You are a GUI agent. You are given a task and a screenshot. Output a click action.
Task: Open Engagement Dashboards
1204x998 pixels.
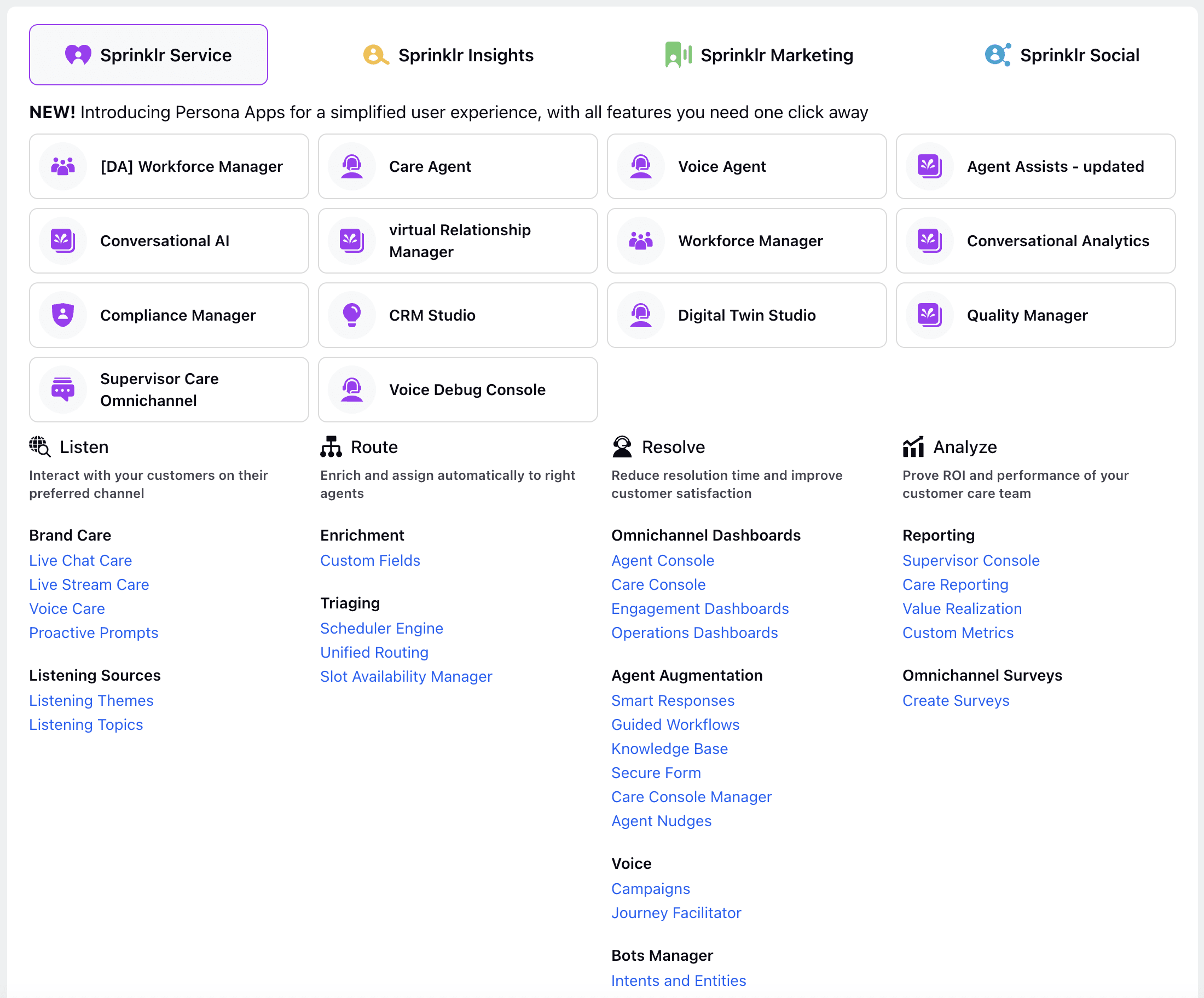coord(700,609)
